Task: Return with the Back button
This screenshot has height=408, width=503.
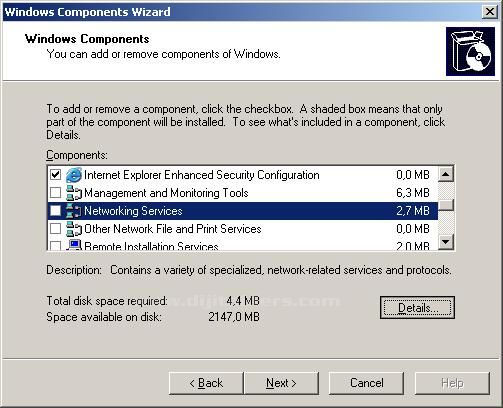Action: (x=206, y=383)
